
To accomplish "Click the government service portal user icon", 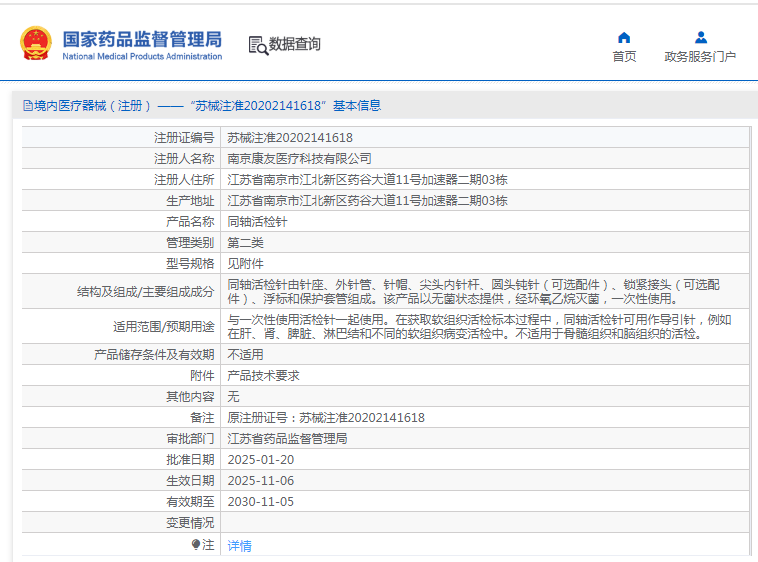I will click(x=700, y=38).
